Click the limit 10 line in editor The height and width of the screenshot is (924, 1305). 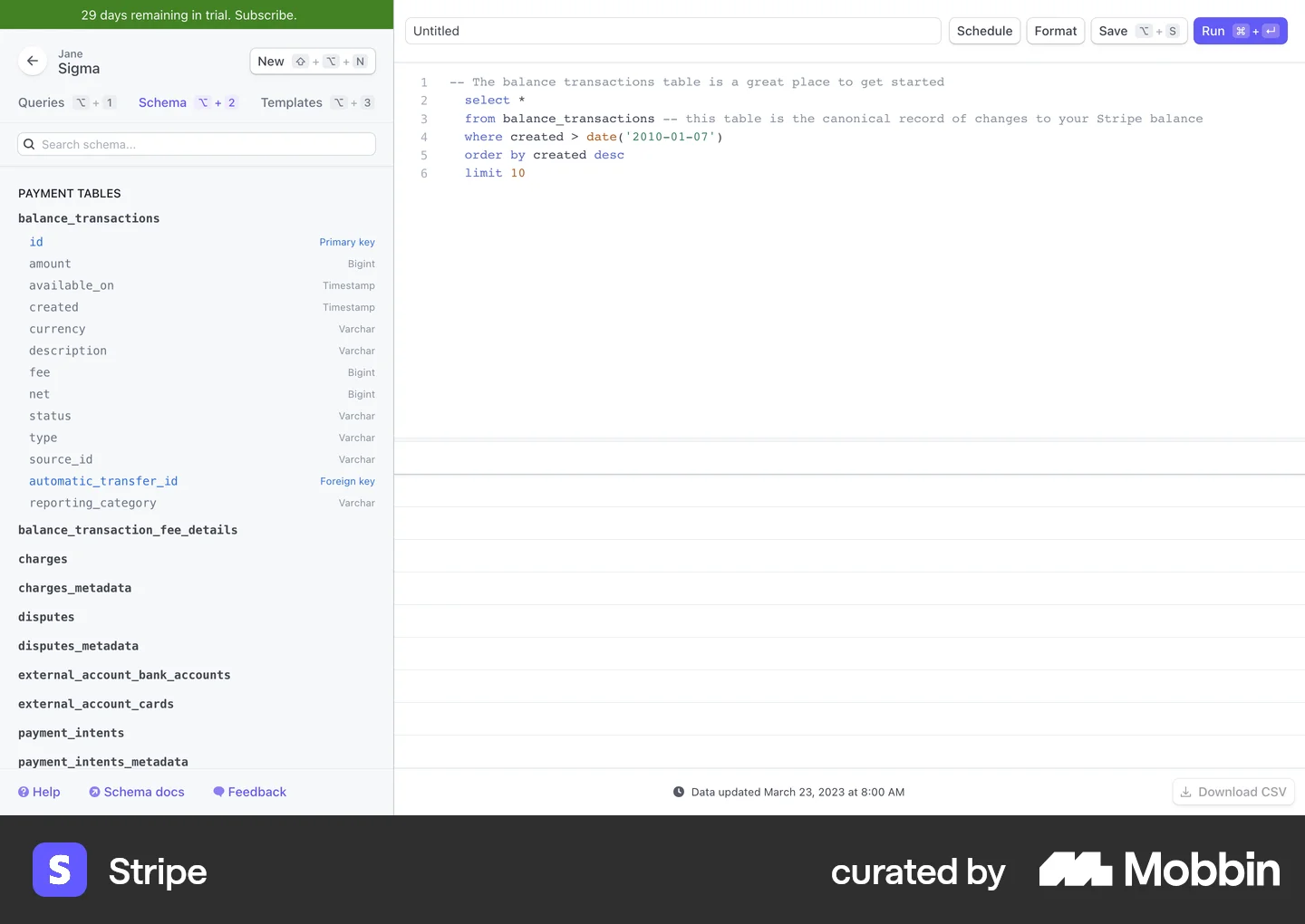(x=495, y=173)
